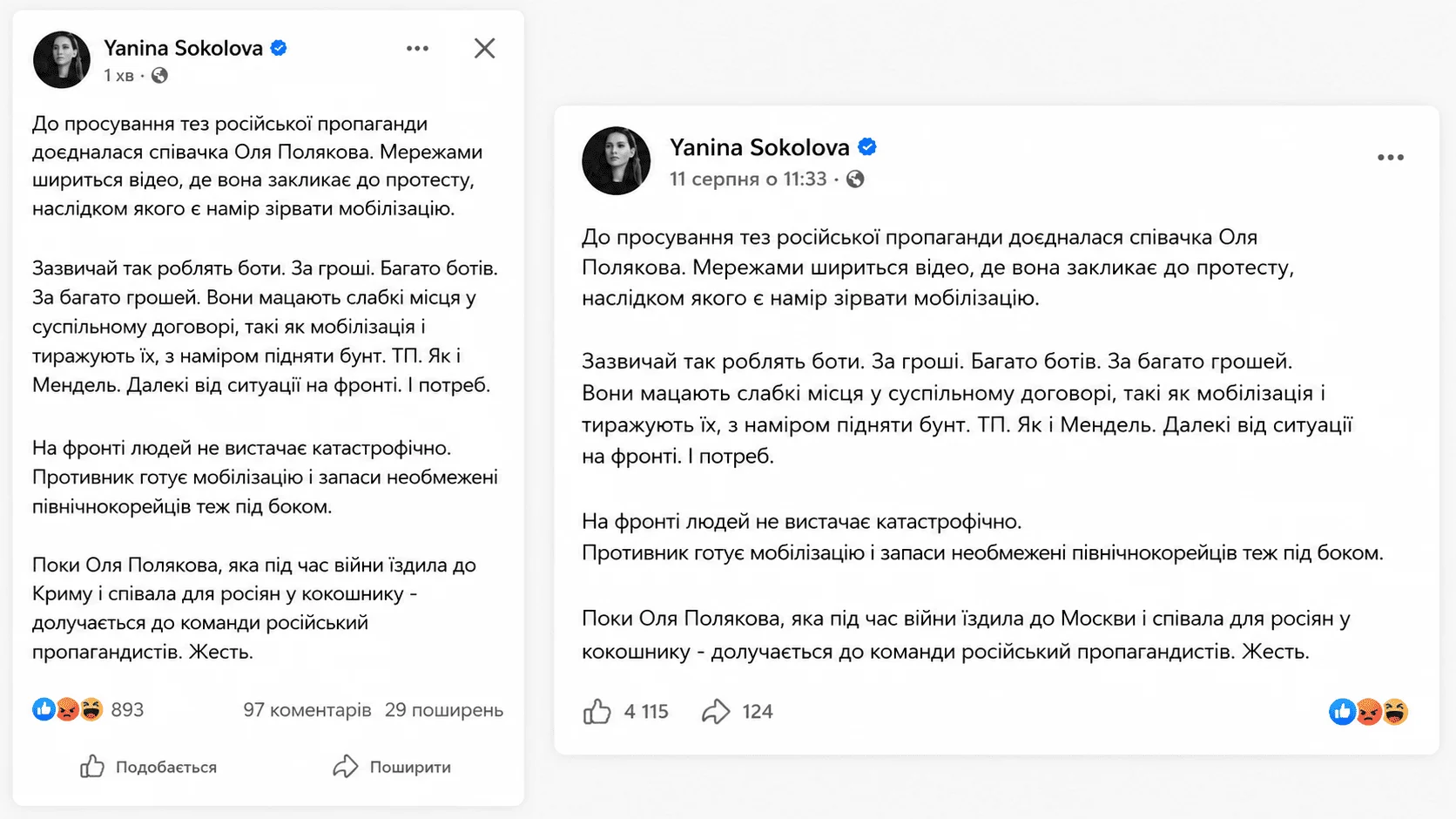Click the 1 хв timestamp on left post
This screenshot has height=819, width=1456.
coord(118,76)
